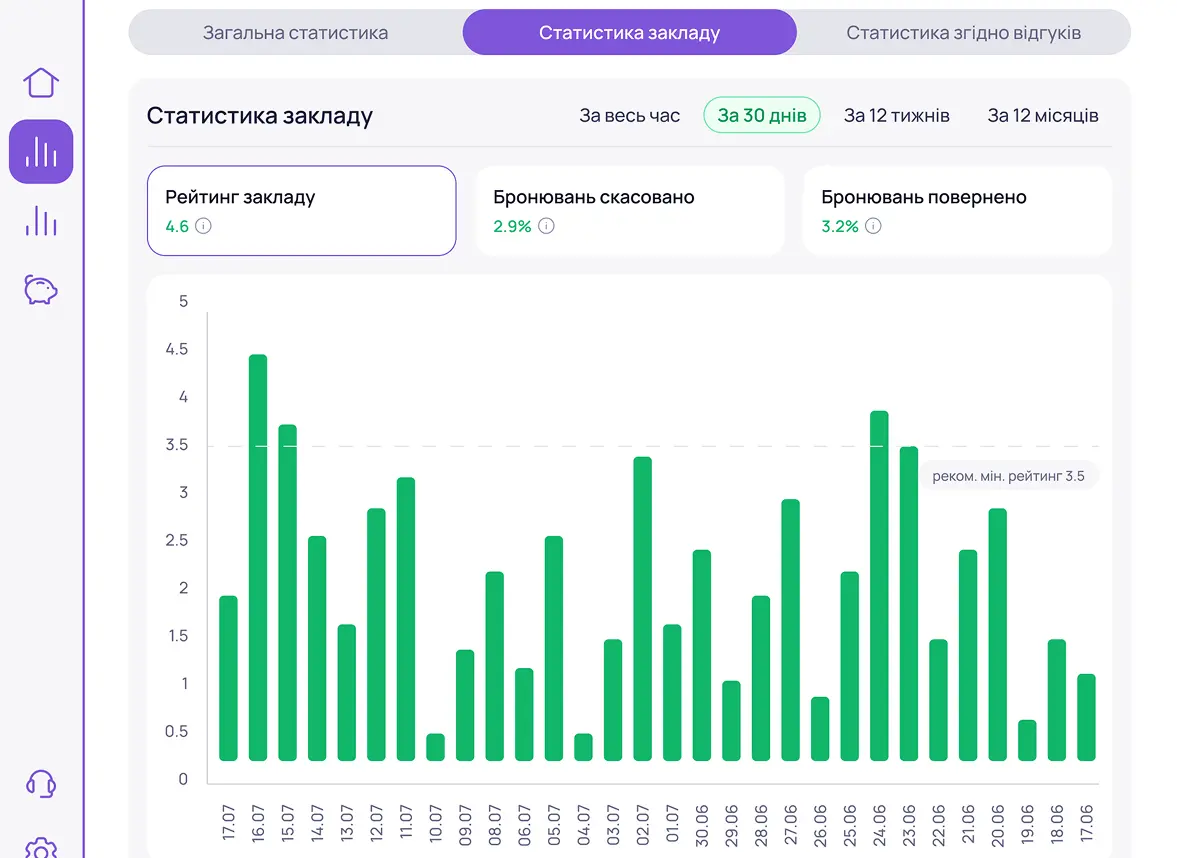1177x858 pixels.
Task: Click the 2.9% cancelled bookings value
Action: click(x=512, y=226)
